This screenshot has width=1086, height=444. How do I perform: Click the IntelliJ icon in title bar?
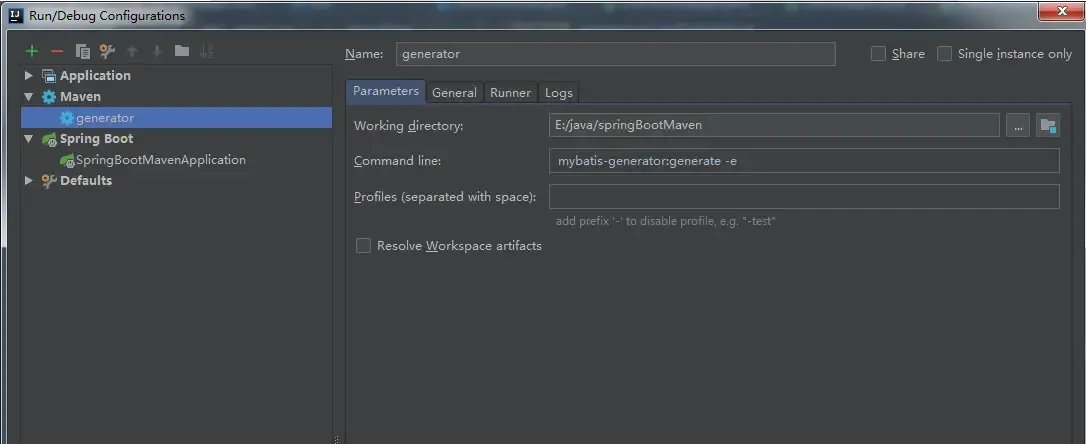click(16, 15)
